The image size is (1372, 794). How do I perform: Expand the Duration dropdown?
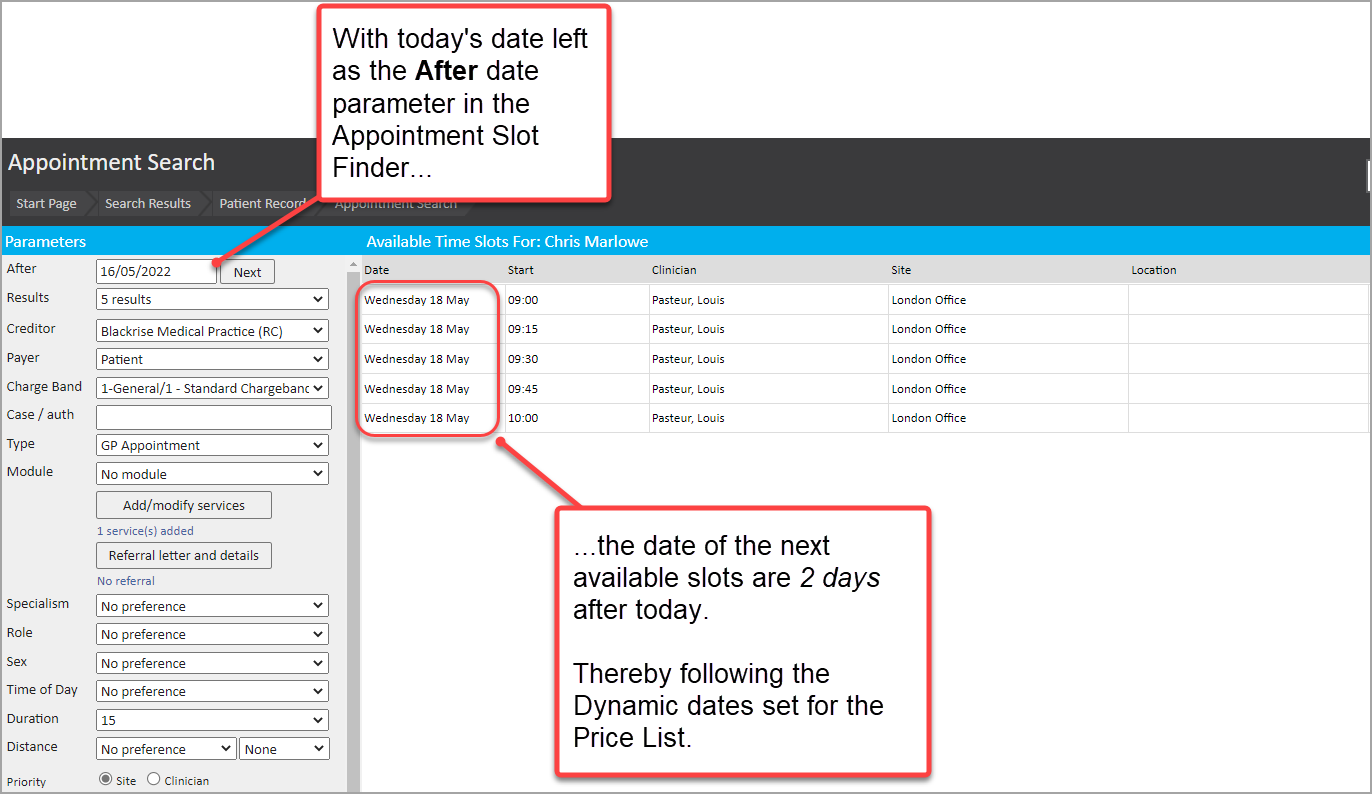tap(212, 720)
